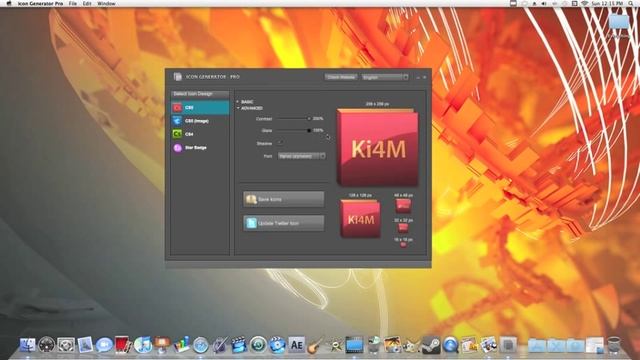Screen dimensions: 640x360
Task: Select the CS5 (Image) icon design
Action: (200, 121)
